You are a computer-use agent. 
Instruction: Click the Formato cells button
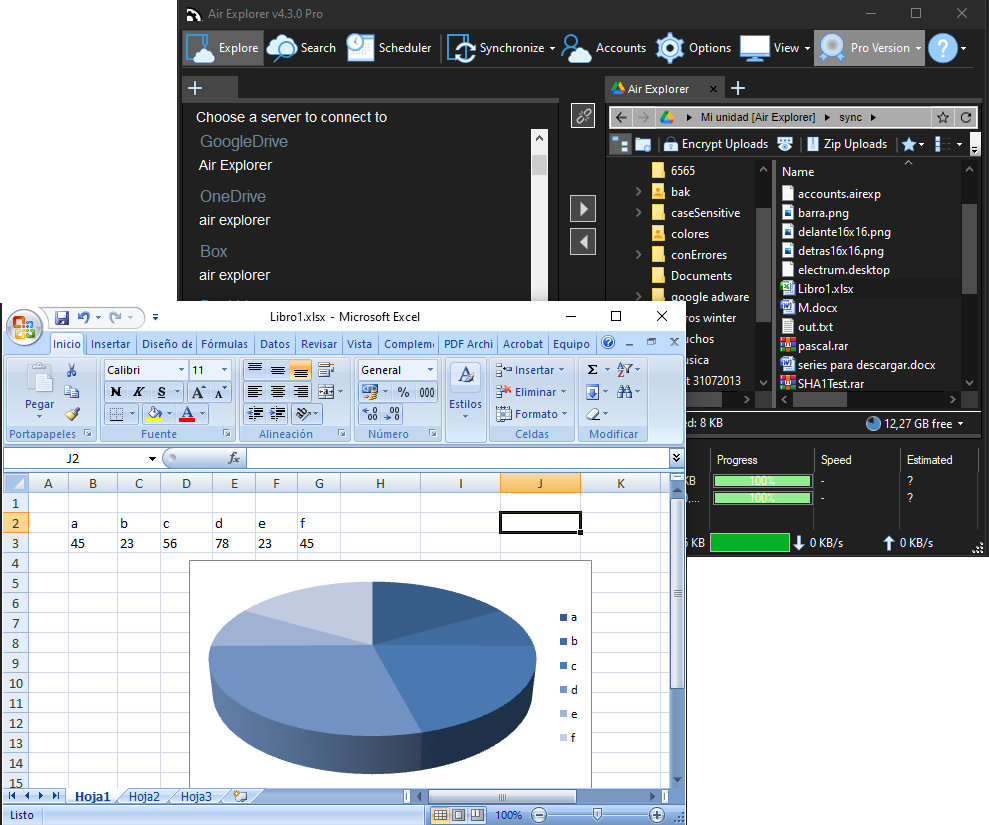[530, 414]
